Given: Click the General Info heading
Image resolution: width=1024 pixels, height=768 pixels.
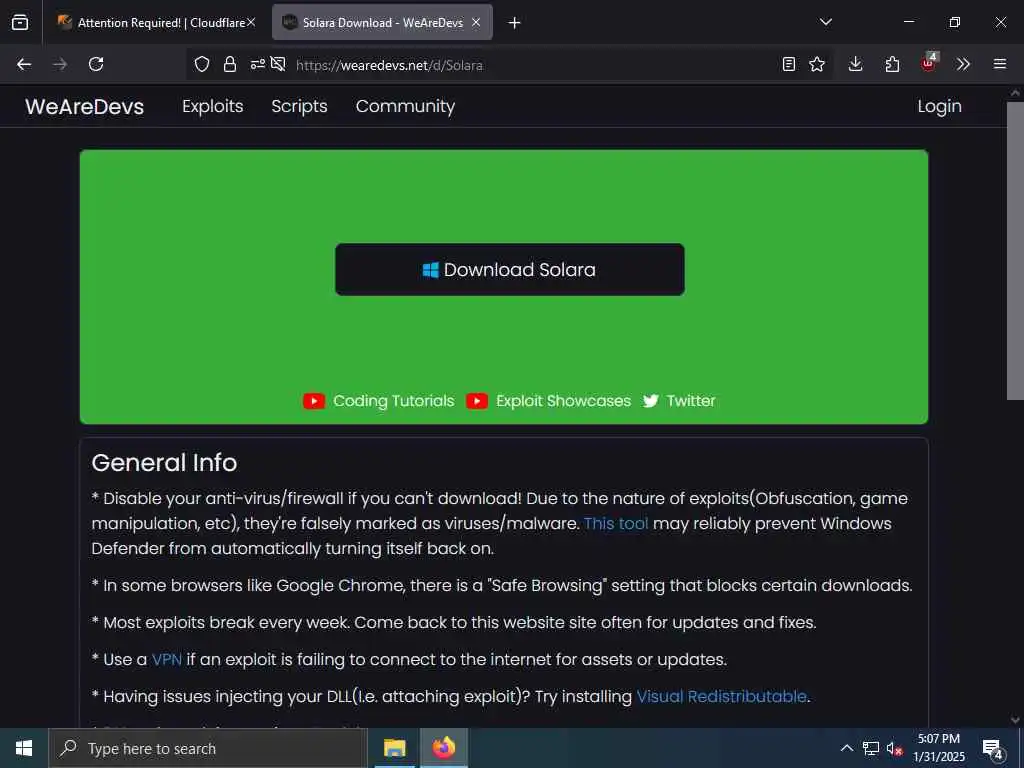Looking at the screenshot, I should (x=165, y=462).
